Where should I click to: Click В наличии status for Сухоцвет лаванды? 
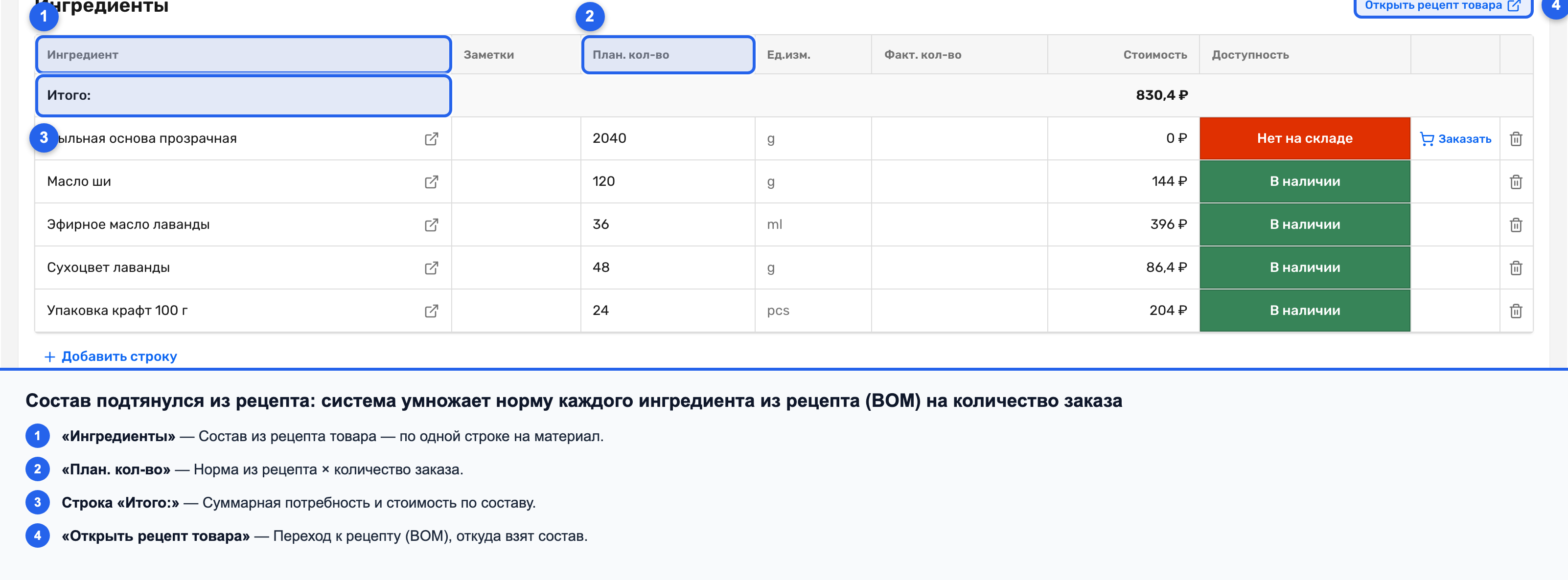(x=1304, y=268)
